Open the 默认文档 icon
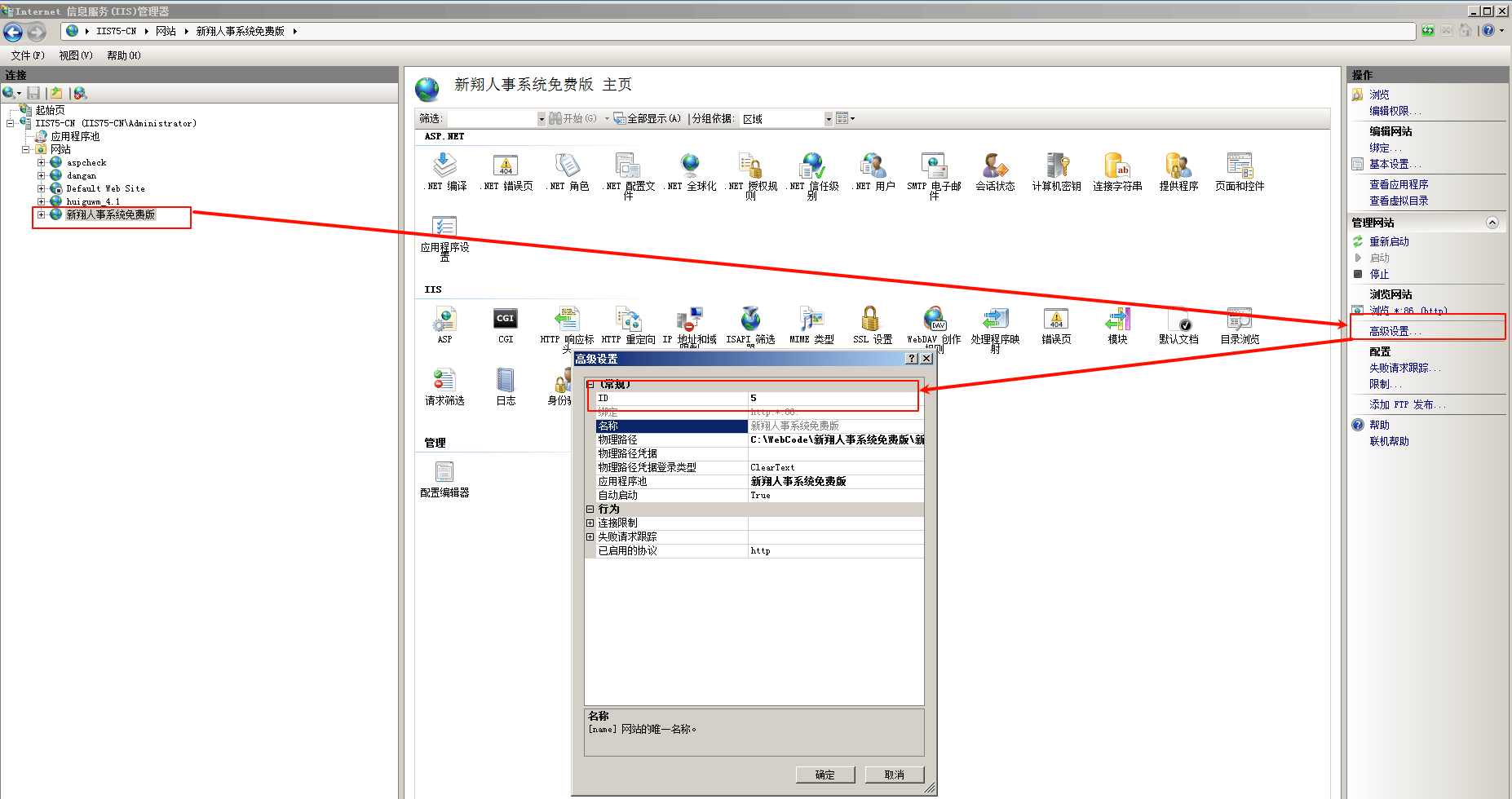Image resolution: width=1512 pixels, height=799 pixels. point(1179,319)
